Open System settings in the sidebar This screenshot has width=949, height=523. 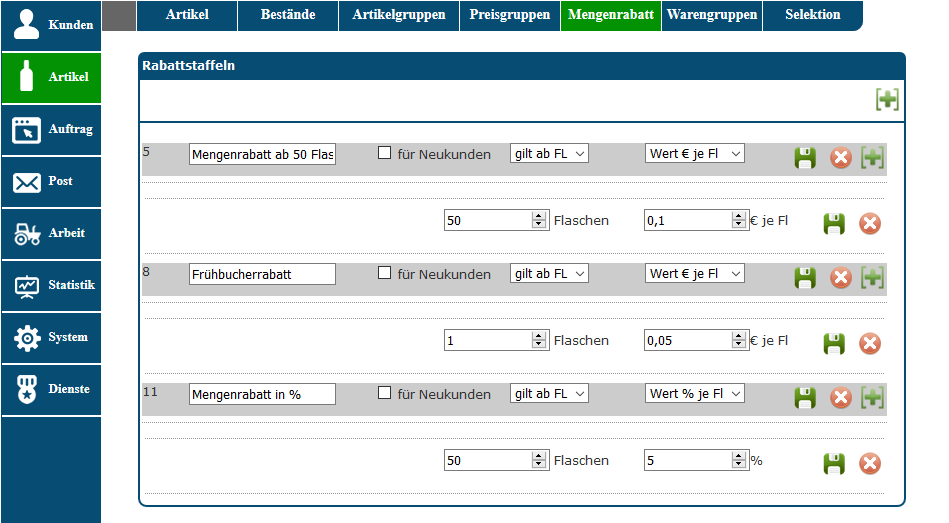[x=51, y=338]
